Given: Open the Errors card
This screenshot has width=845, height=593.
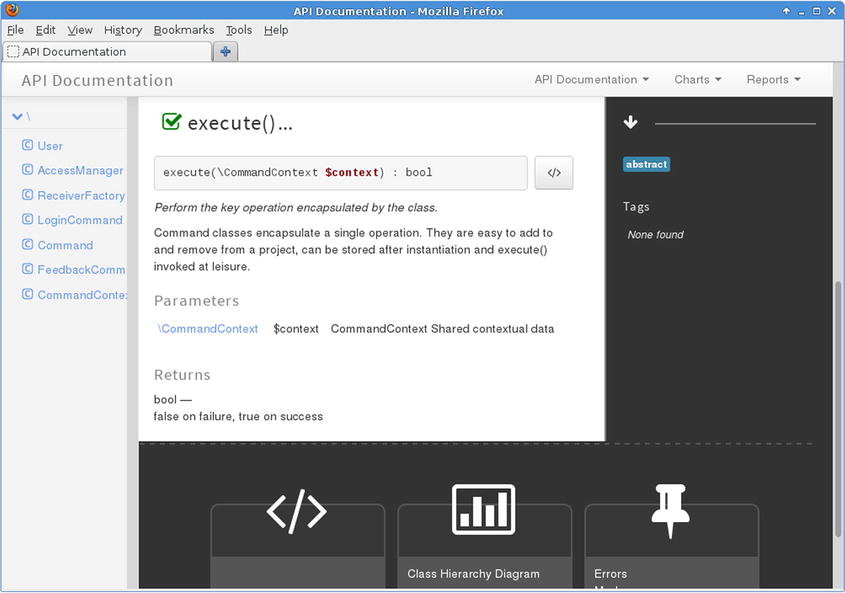Looking at the screenshot, I should pos(671,546).
